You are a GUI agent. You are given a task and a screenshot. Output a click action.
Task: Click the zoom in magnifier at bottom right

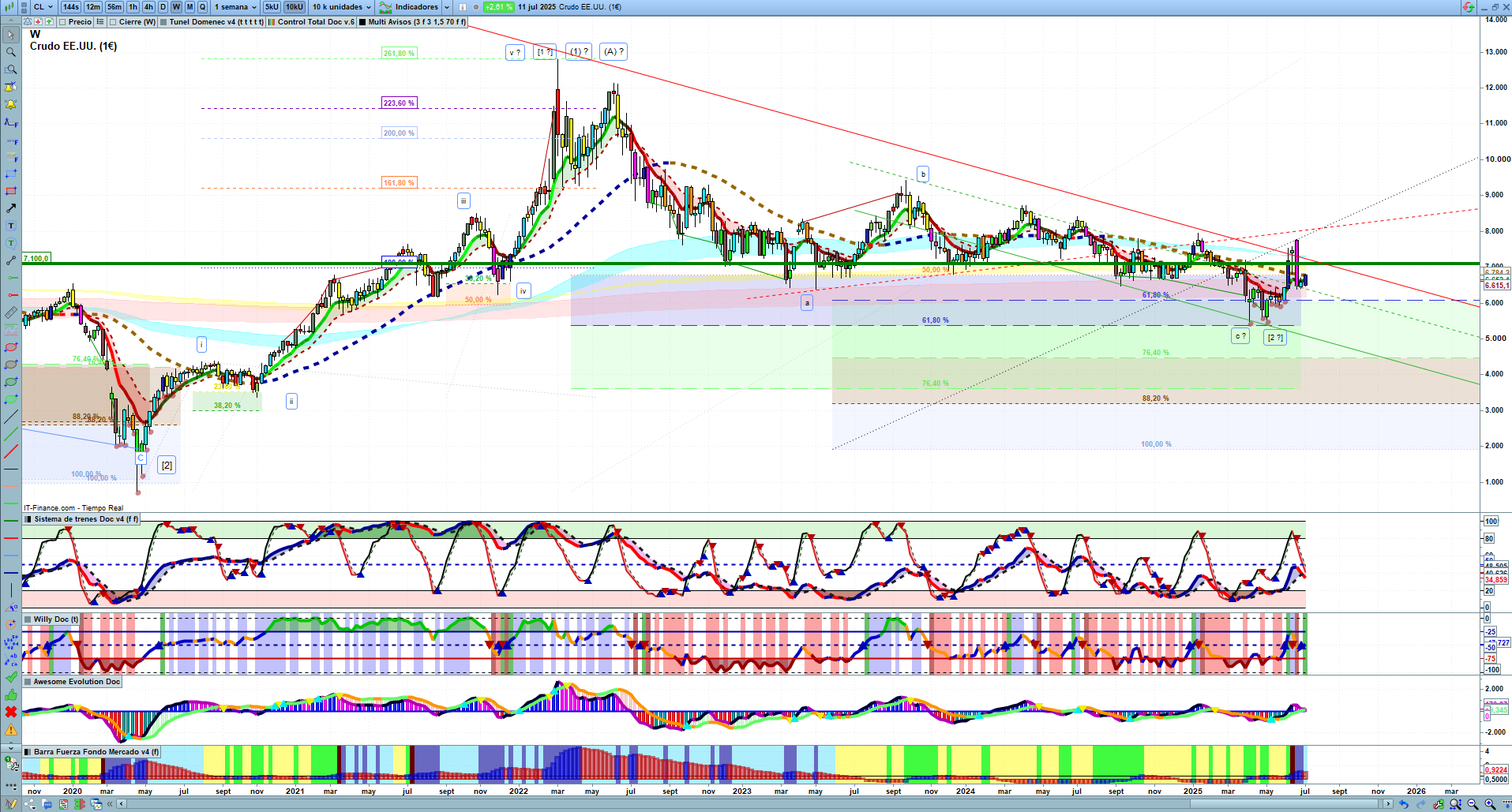1490,804
